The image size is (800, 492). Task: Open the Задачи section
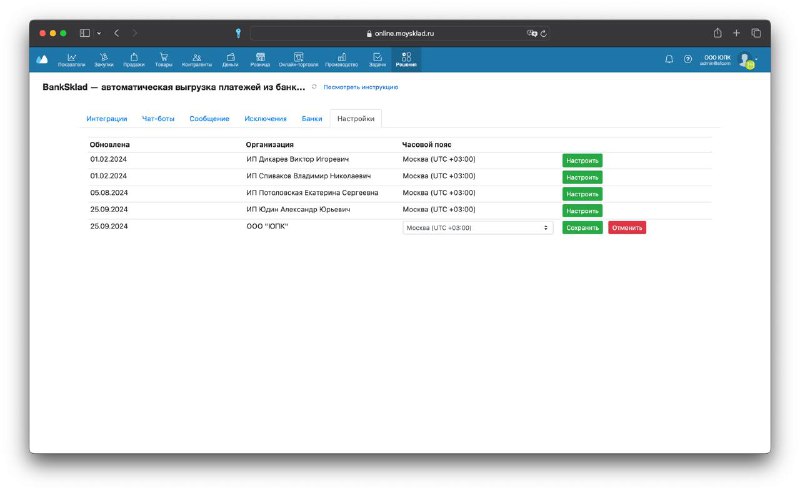pyautogui.click(x=378, y=60)
